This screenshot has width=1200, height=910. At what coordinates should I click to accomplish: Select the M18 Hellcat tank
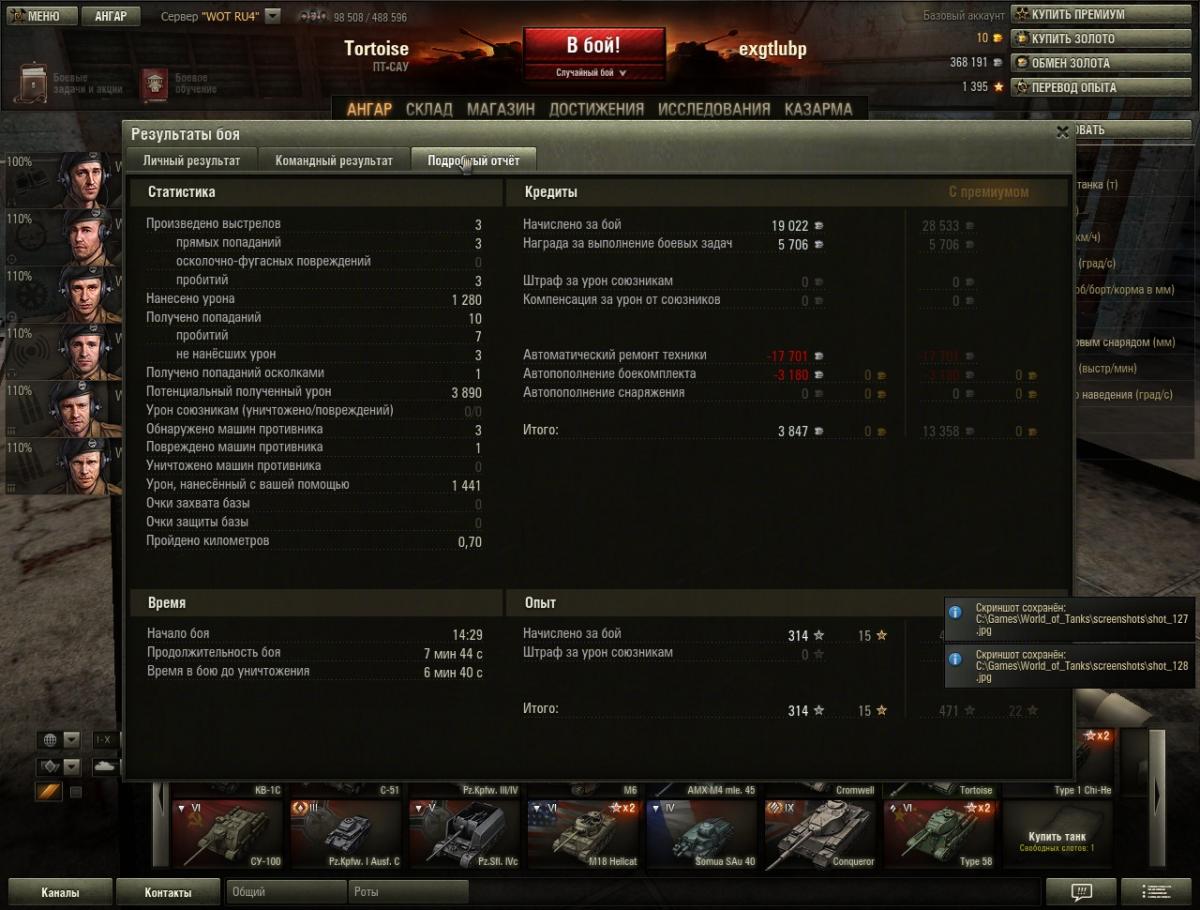click(x=585, y=835)
